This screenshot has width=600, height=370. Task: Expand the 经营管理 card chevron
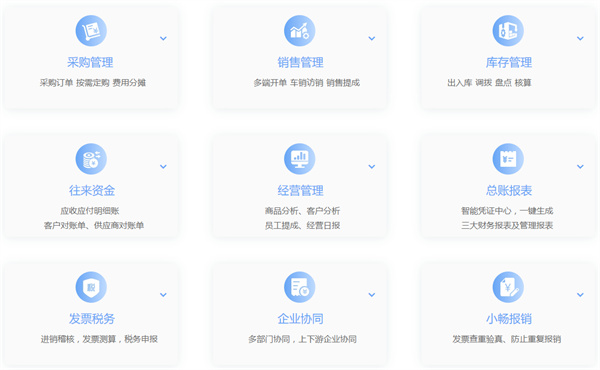click(x=372, y=166)
